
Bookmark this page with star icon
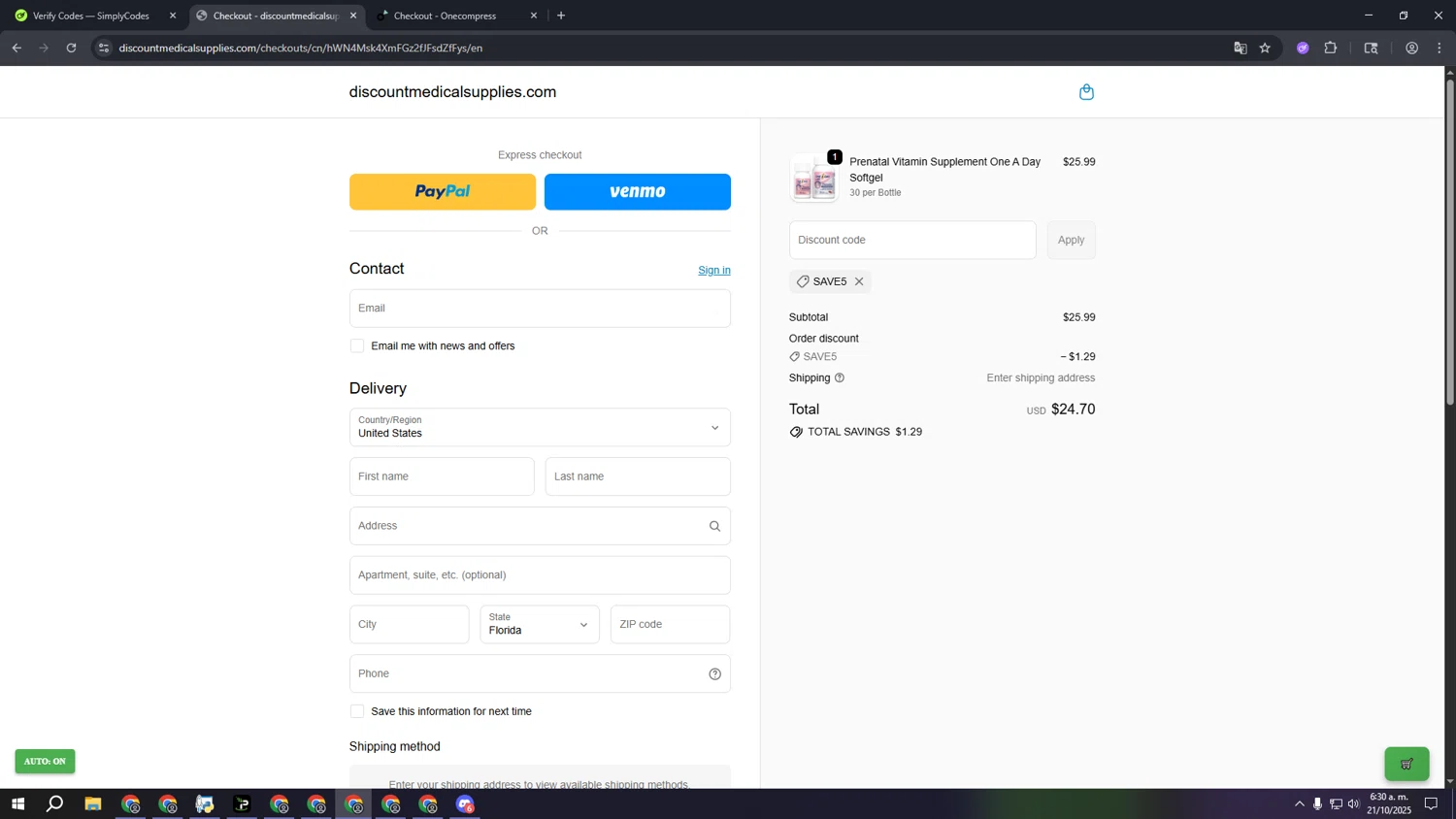pyautogui.click(x=1265, y=48)
